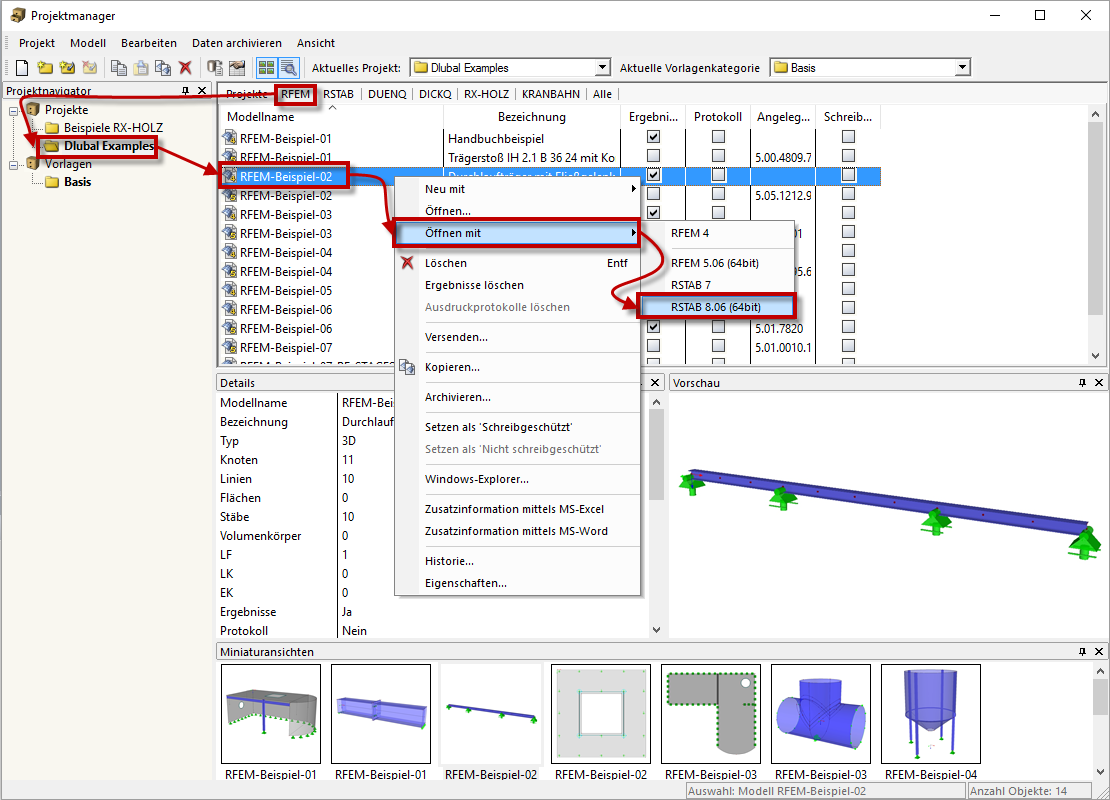Screen dimensions: 1110x800
Task: Uncheck Ergebnisse box in 5.01.7820 row
Action: click(653, 327)
